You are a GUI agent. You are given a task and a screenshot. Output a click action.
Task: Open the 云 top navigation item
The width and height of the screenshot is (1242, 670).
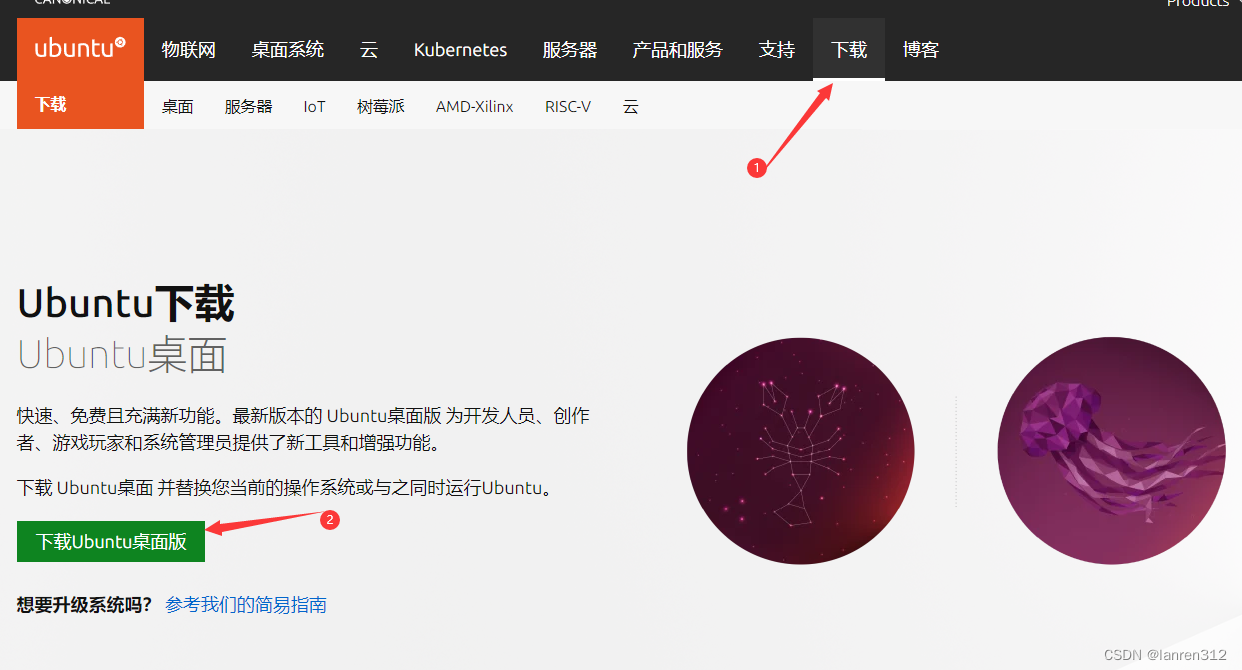[x=369, y=50]
